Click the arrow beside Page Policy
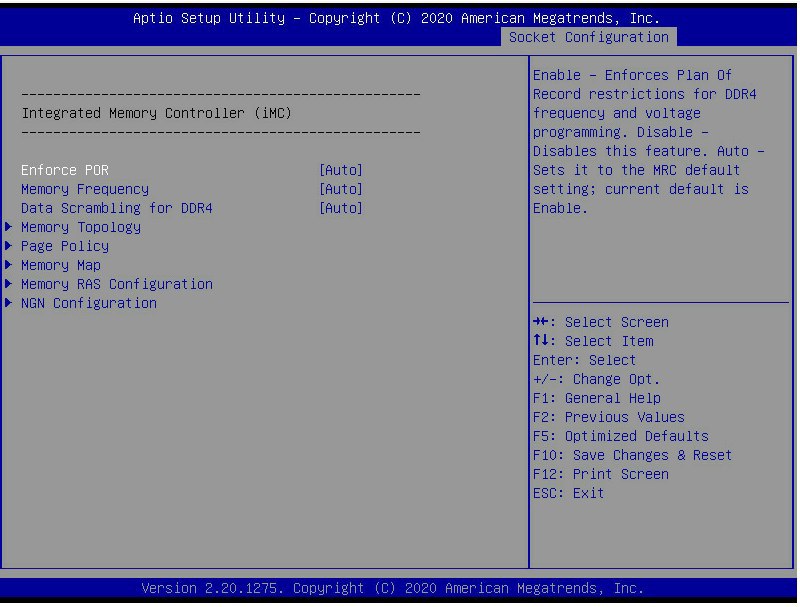The height and width of the screenshot is (607, 800). click(9, 245)
